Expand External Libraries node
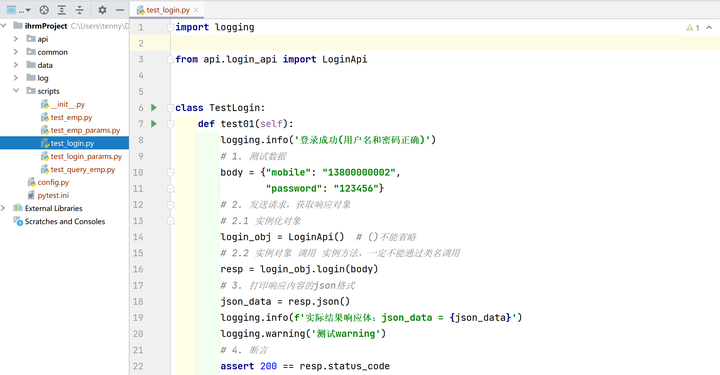Viewport: 720px width, 375px height. (x=4, y=208)
